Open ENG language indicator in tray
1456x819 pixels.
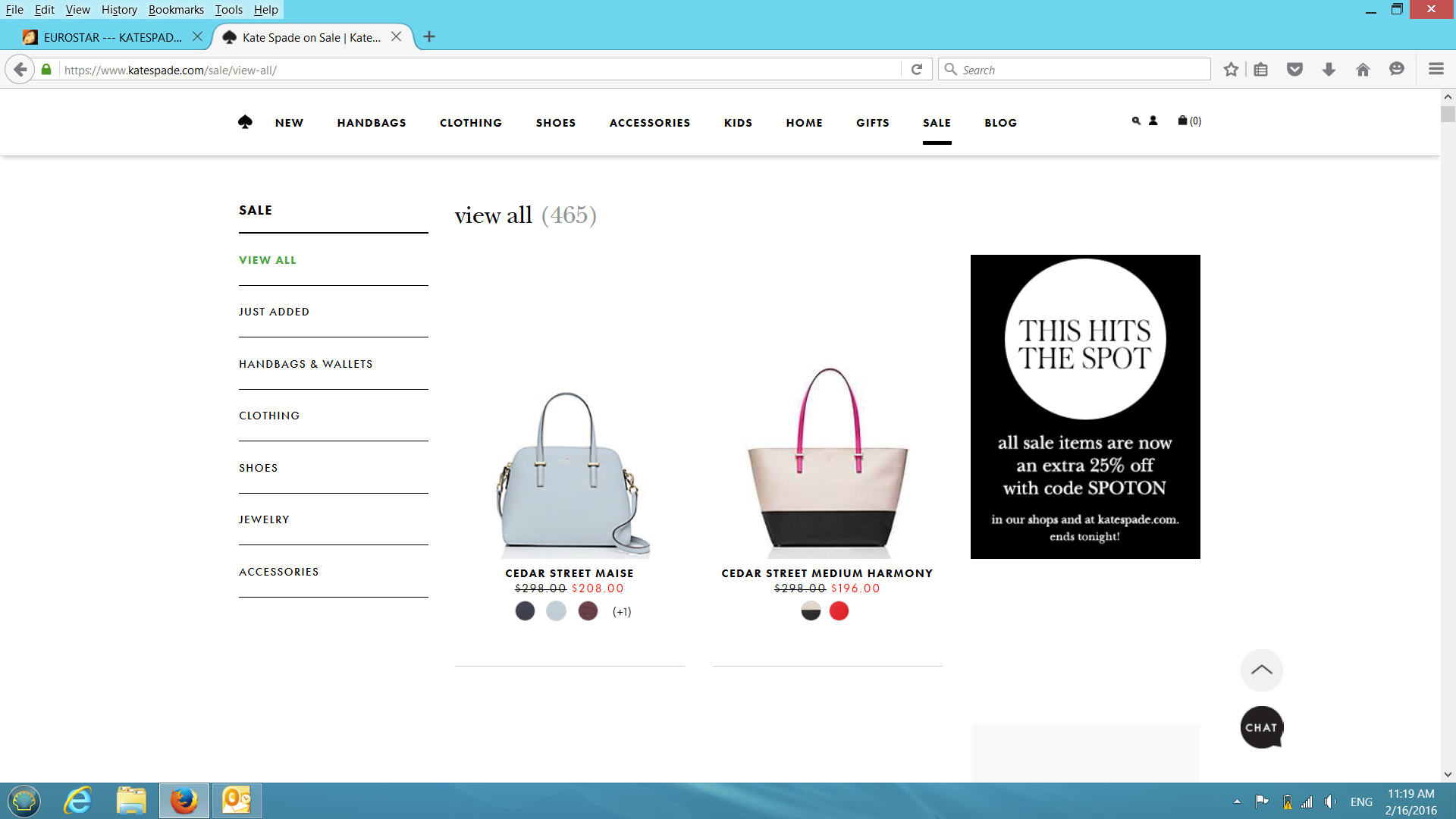click(1361, 802)
